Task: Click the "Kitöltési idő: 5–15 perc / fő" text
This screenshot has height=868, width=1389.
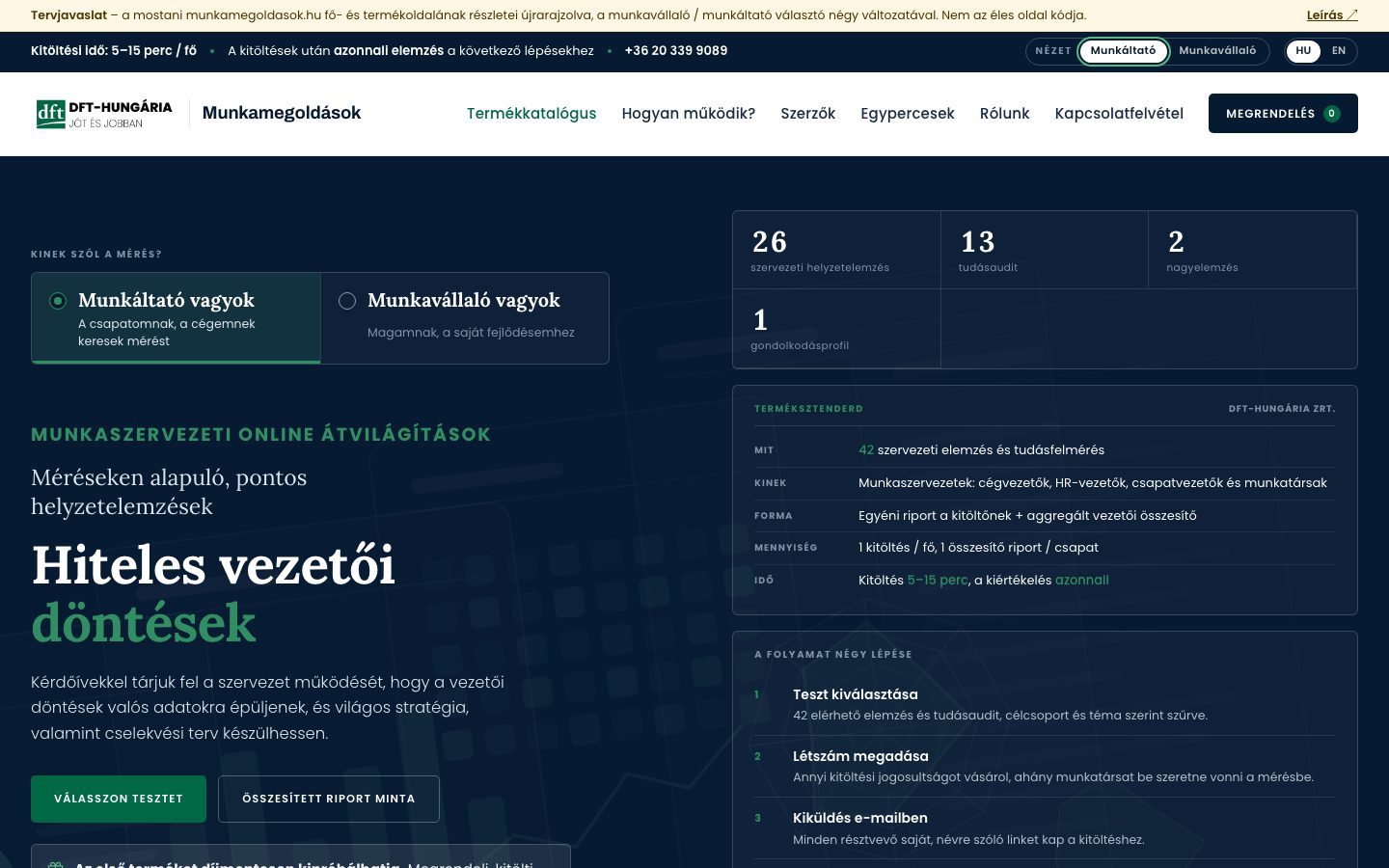Action: tap(114, 51)
